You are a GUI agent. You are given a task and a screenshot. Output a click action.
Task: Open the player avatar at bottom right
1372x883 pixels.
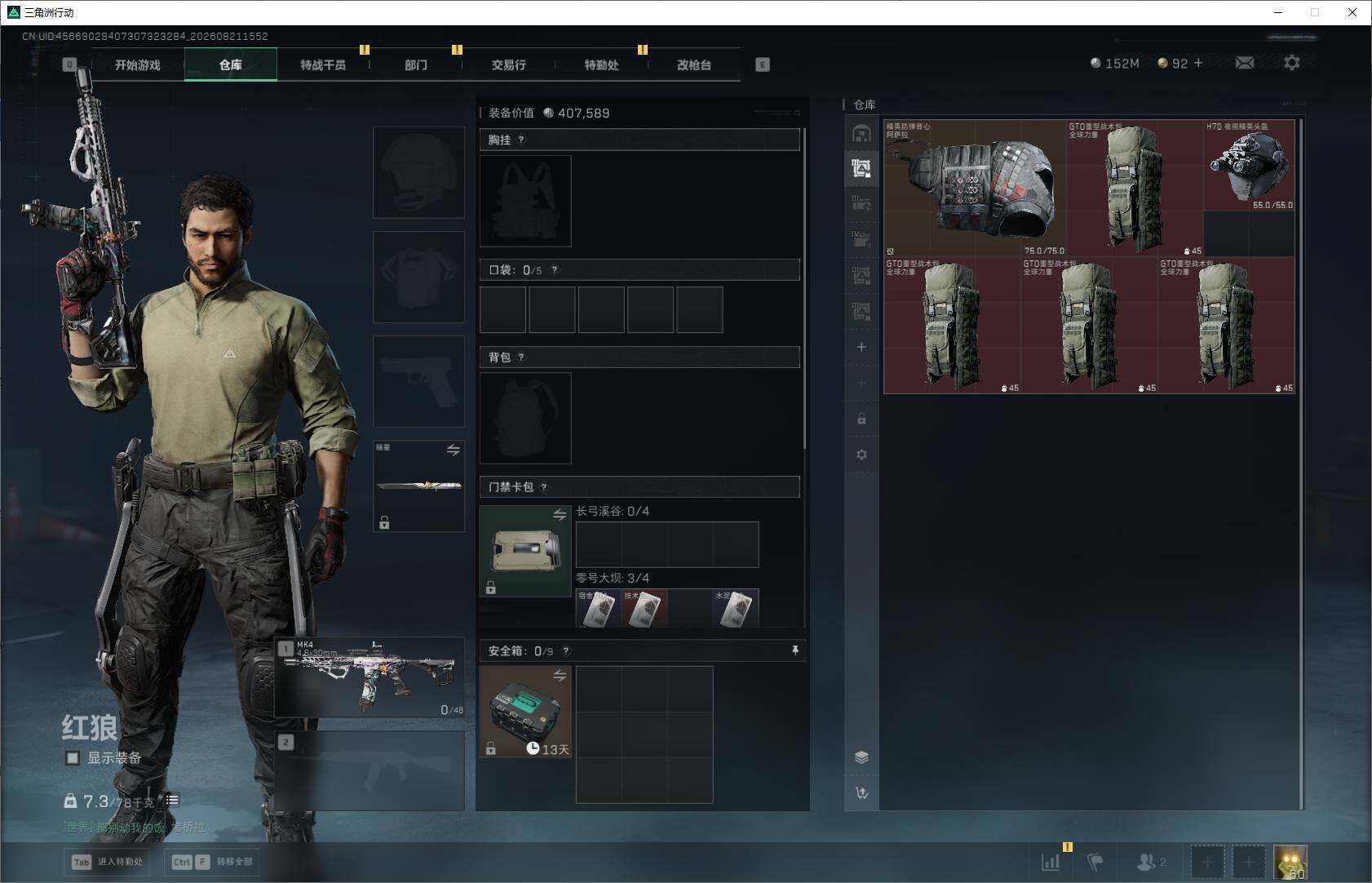1290,862
